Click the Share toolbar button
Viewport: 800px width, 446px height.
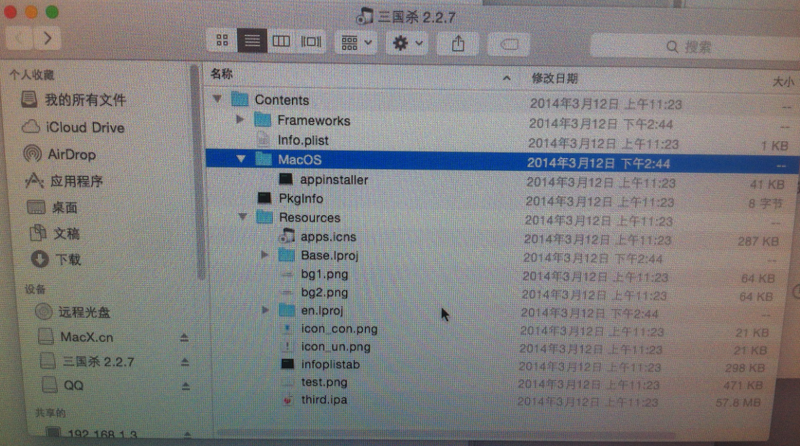[x=458, y=44]
